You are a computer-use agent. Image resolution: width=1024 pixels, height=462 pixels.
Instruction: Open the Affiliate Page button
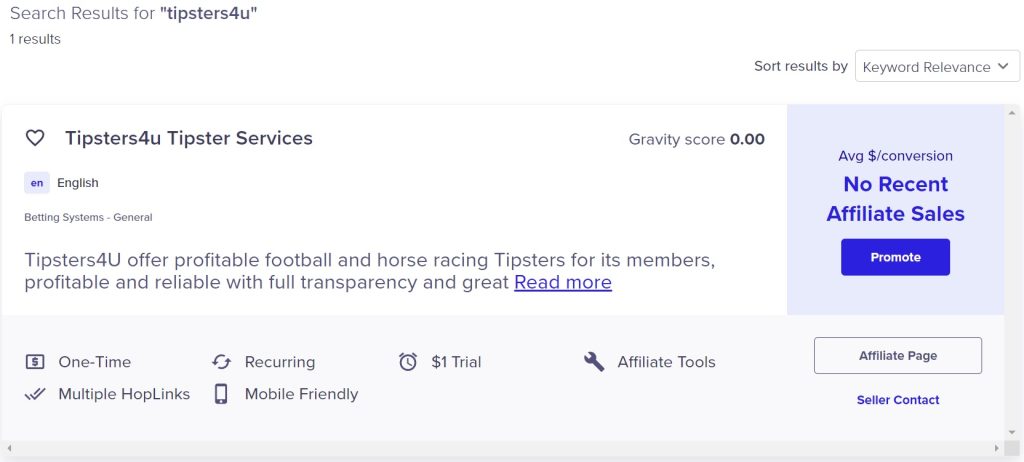click(898, 355)
